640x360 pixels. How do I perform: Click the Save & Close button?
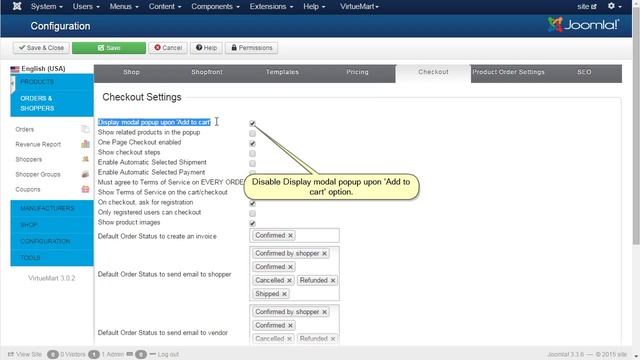[x=41, y=48]
